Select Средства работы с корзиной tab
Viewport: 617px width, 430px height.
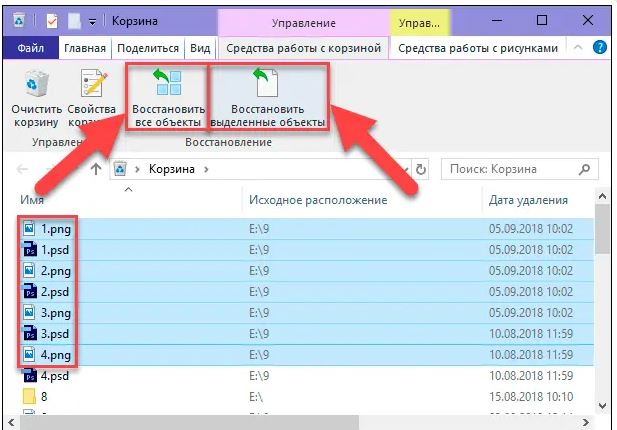pyautogui.click(x=303, y=48)
